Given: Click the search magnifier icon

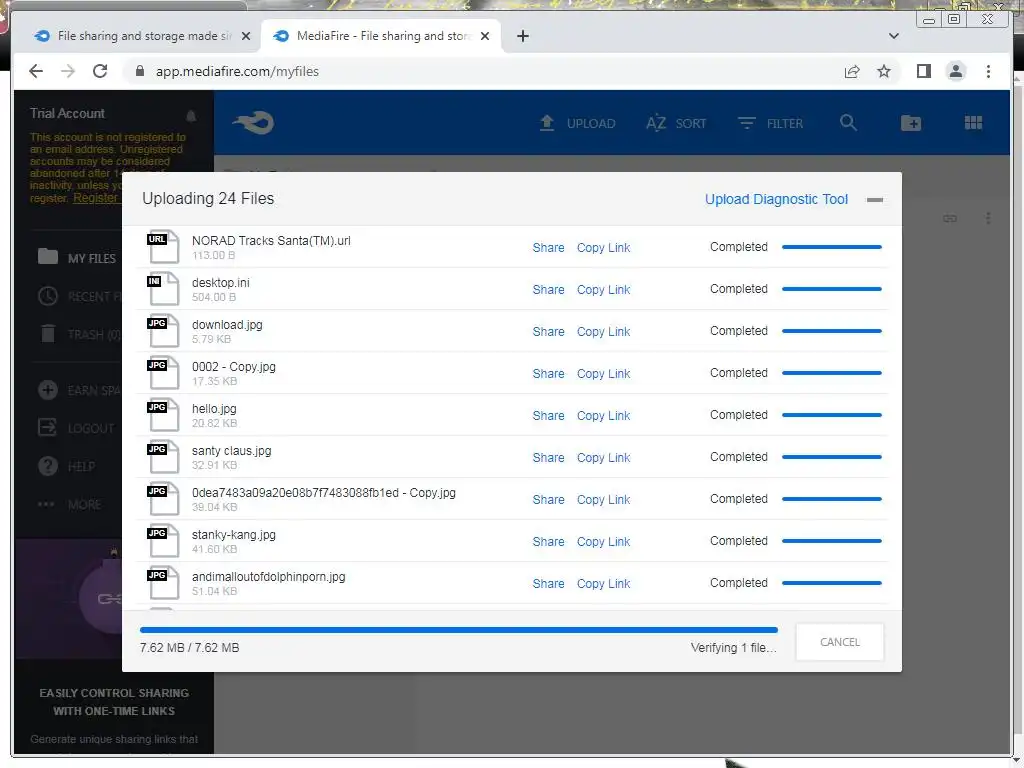Looking at the screenshot, I should (848, 122).
